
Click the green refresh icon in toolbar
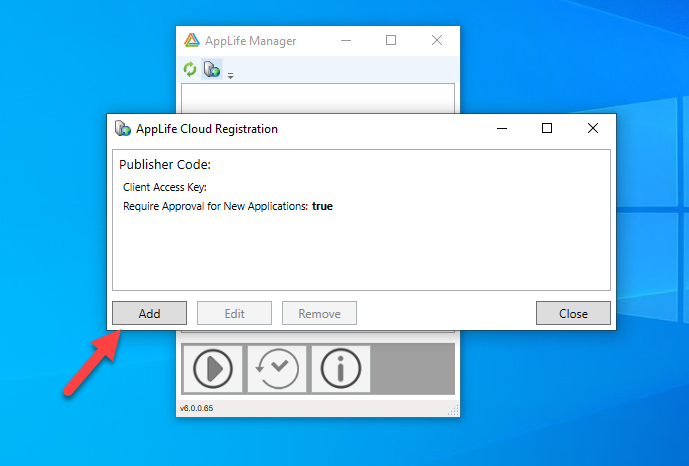(x=190, y=69)
